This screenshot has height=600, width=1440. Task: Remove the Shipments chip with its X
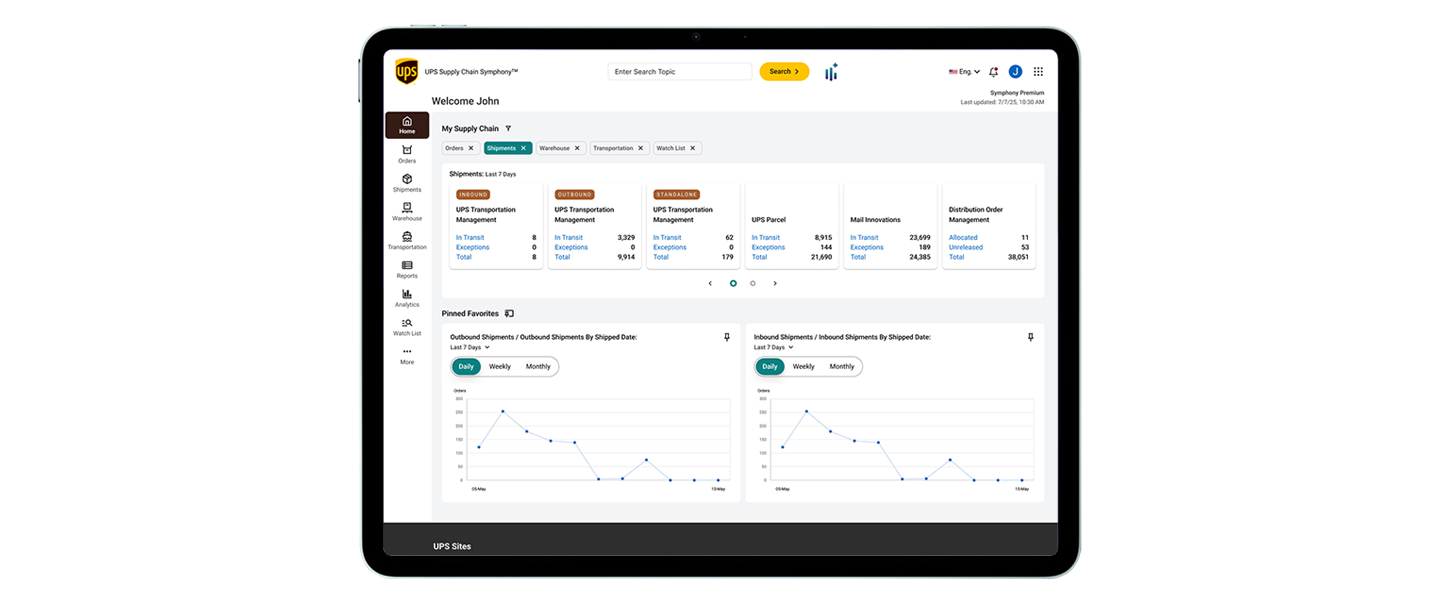523,148
